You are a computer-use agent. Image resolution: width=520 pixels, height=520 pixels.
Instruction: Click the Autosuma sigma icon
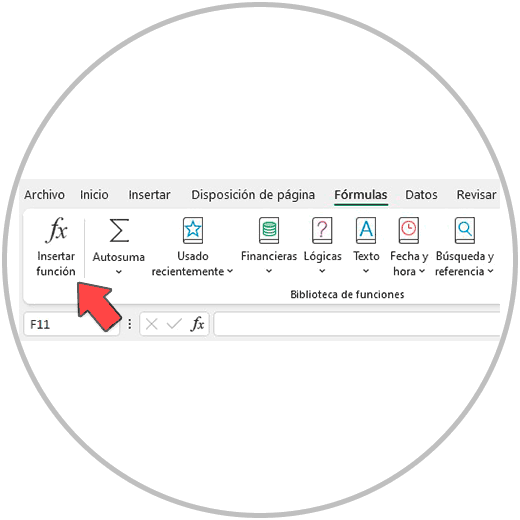coord(119,230)
